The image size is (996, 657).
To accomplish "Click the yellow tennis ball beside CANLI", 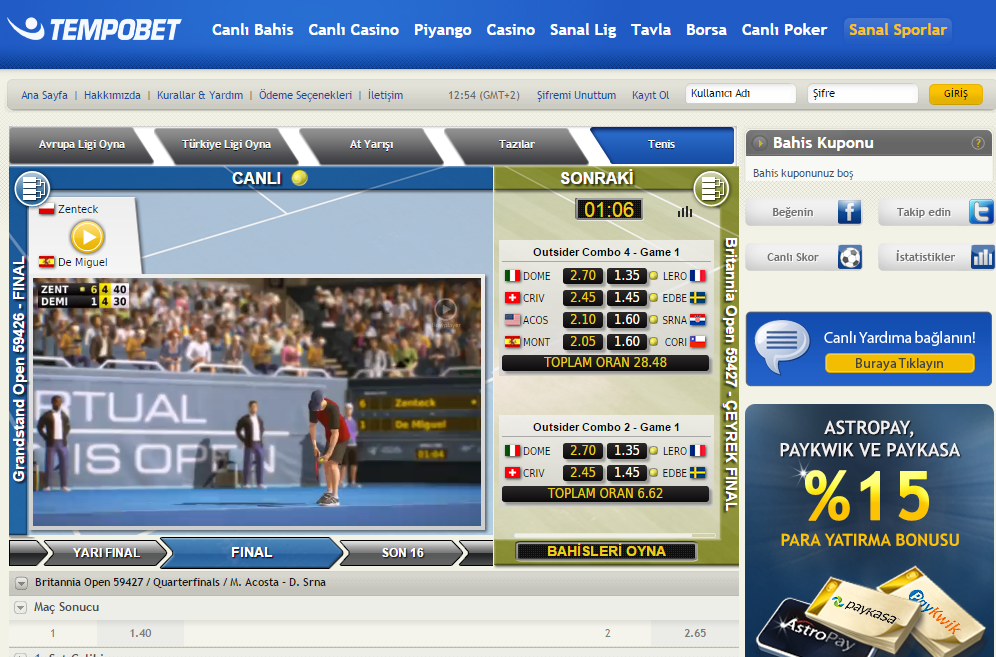I will coord(299,178).
